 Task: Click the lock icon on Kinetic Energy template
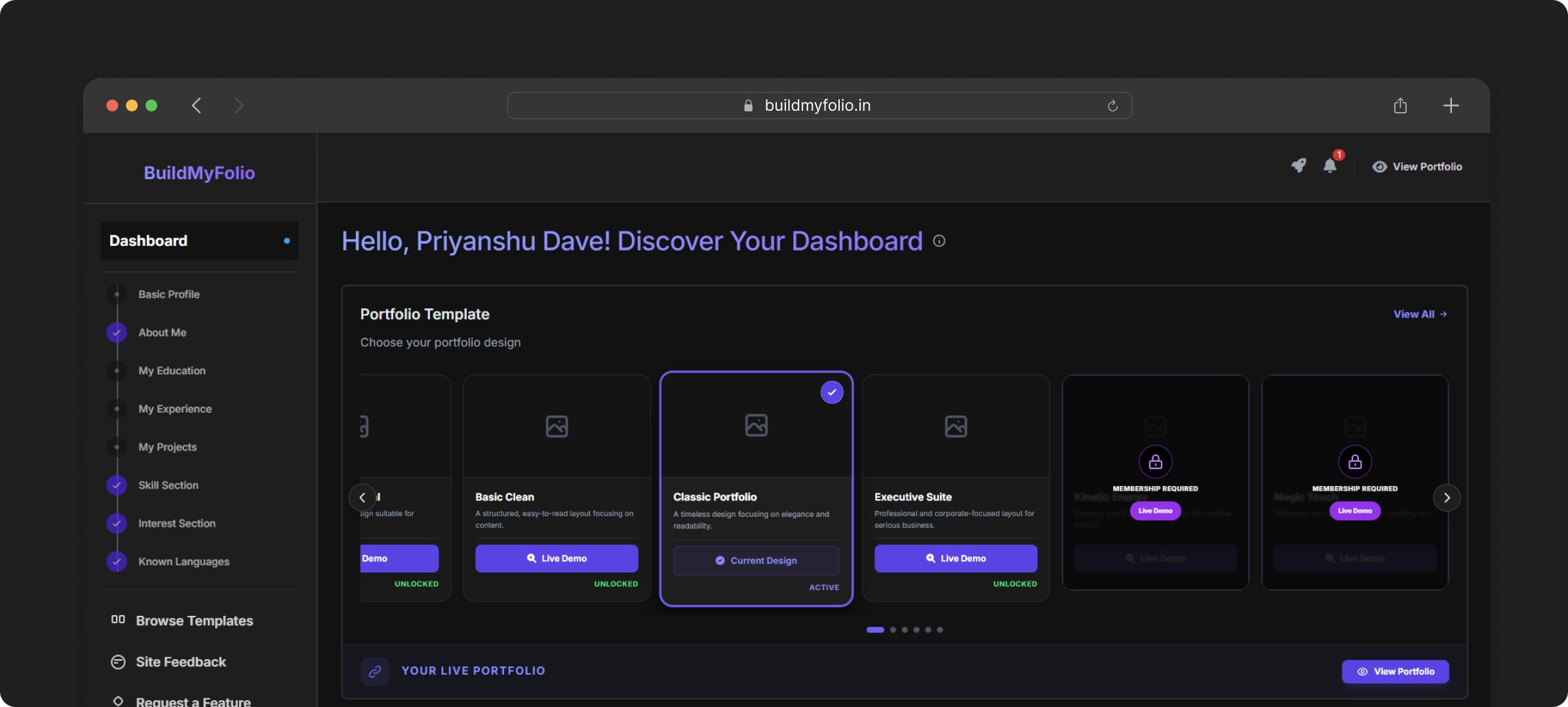coord(1155,462)
